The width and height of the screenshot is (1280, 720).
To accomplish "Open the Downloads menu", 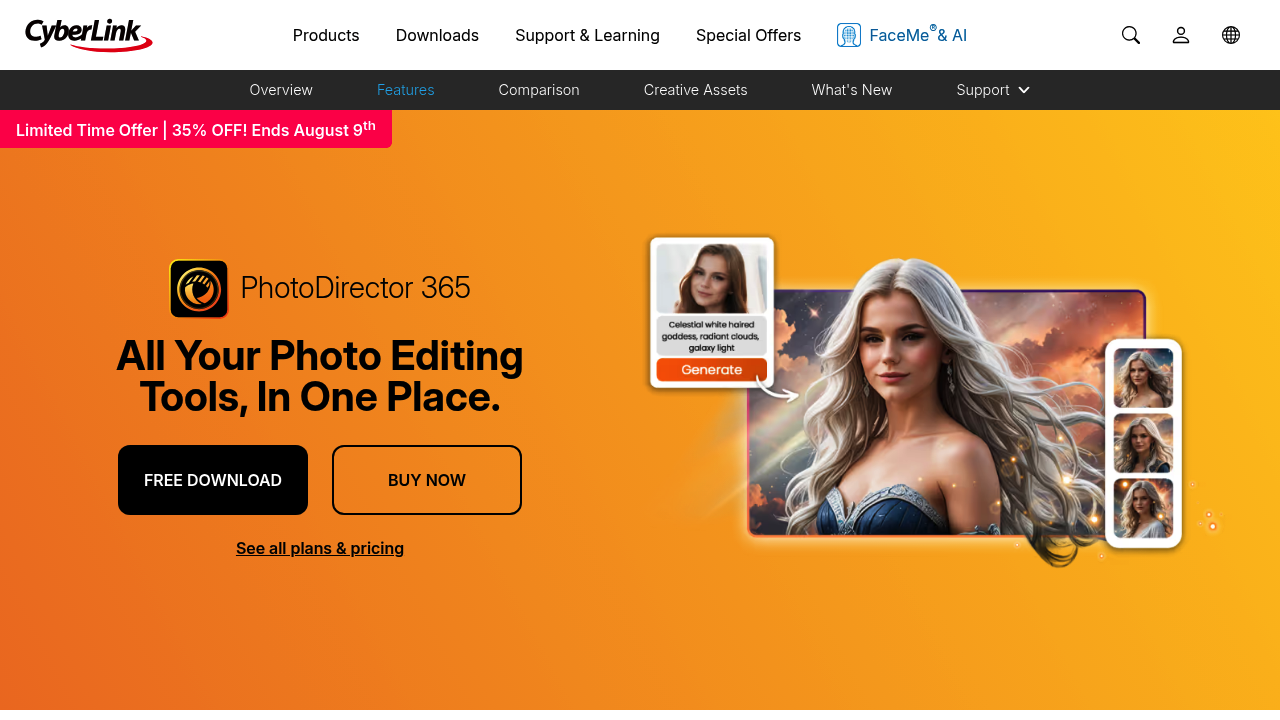I will (437, 35).
